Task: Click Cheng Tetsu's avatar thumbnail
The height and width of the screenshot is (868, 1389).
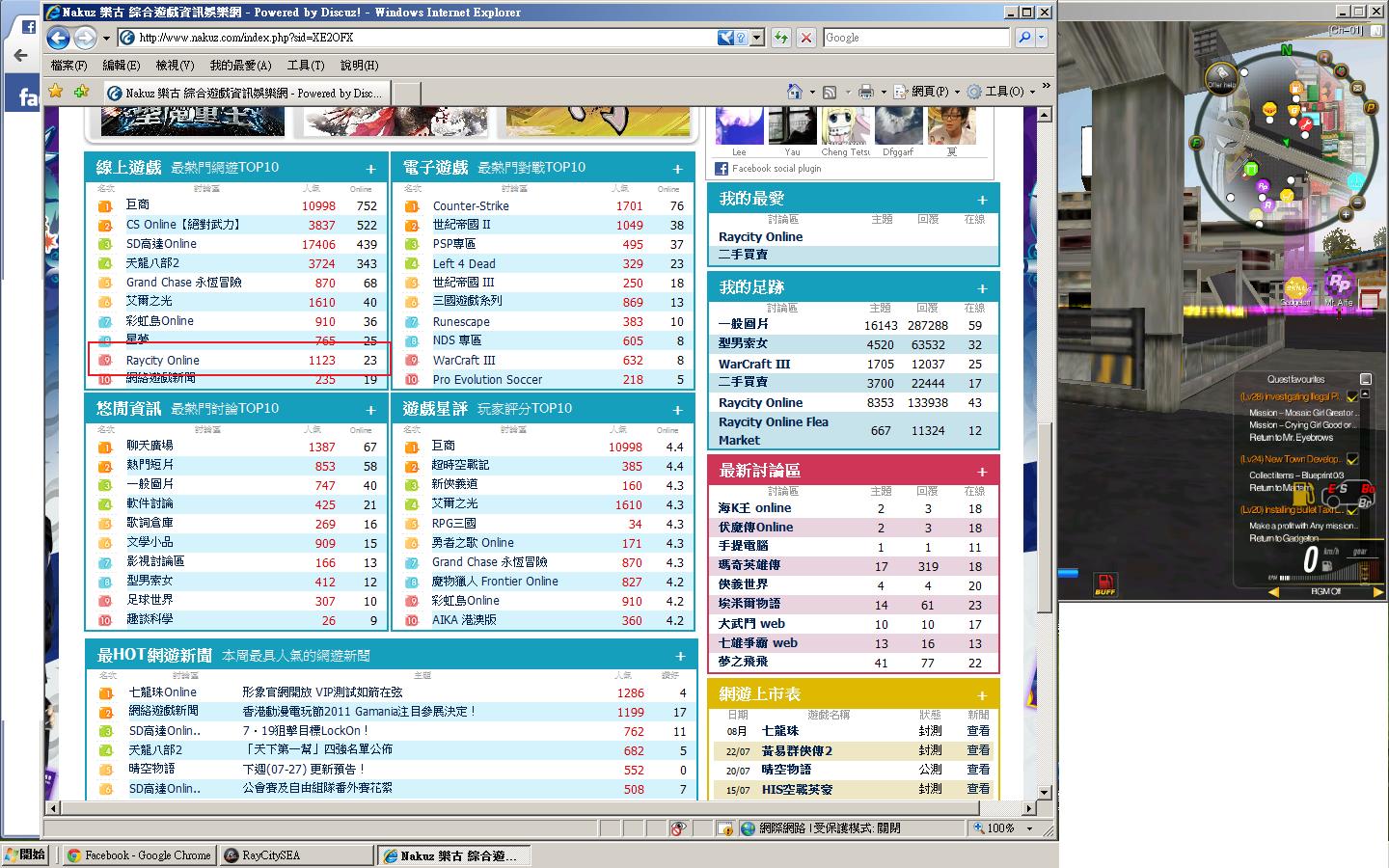Action: click(x=846, y=125)
